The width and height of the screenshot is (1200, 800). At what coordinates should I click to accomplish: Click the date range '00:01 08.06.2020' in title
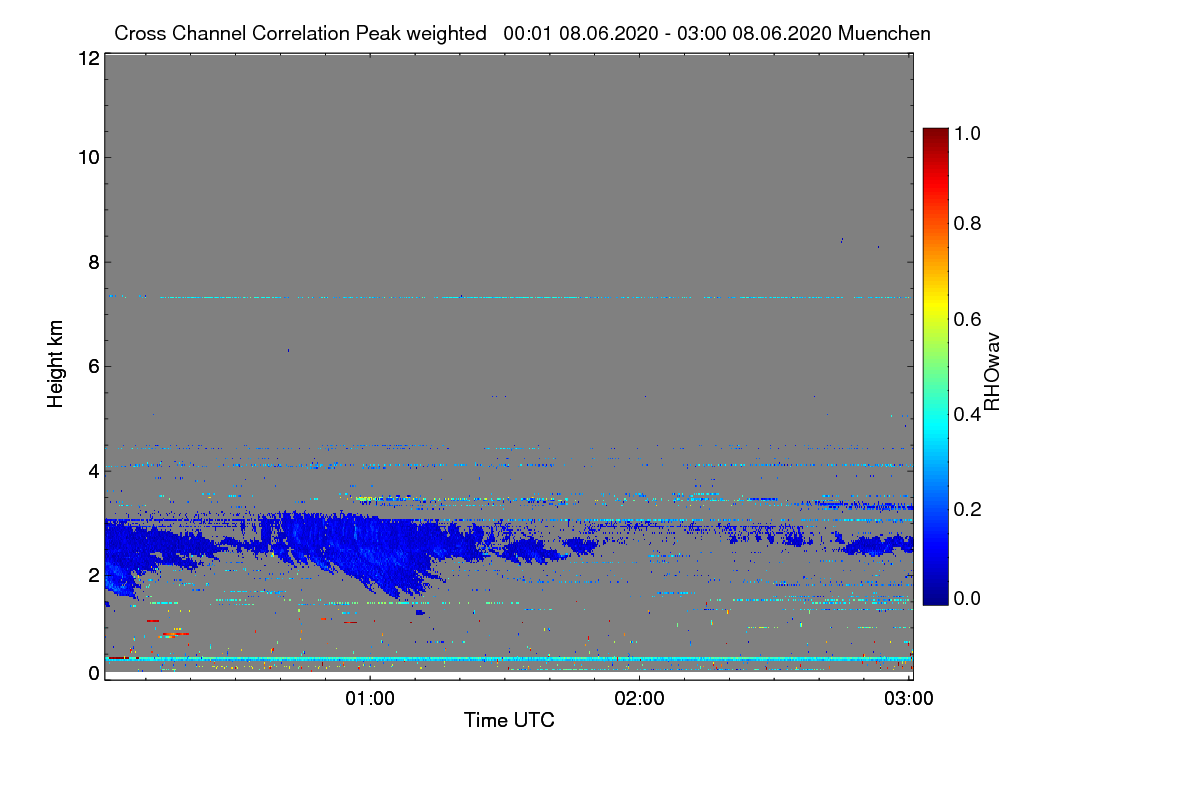tap(581, 33)
